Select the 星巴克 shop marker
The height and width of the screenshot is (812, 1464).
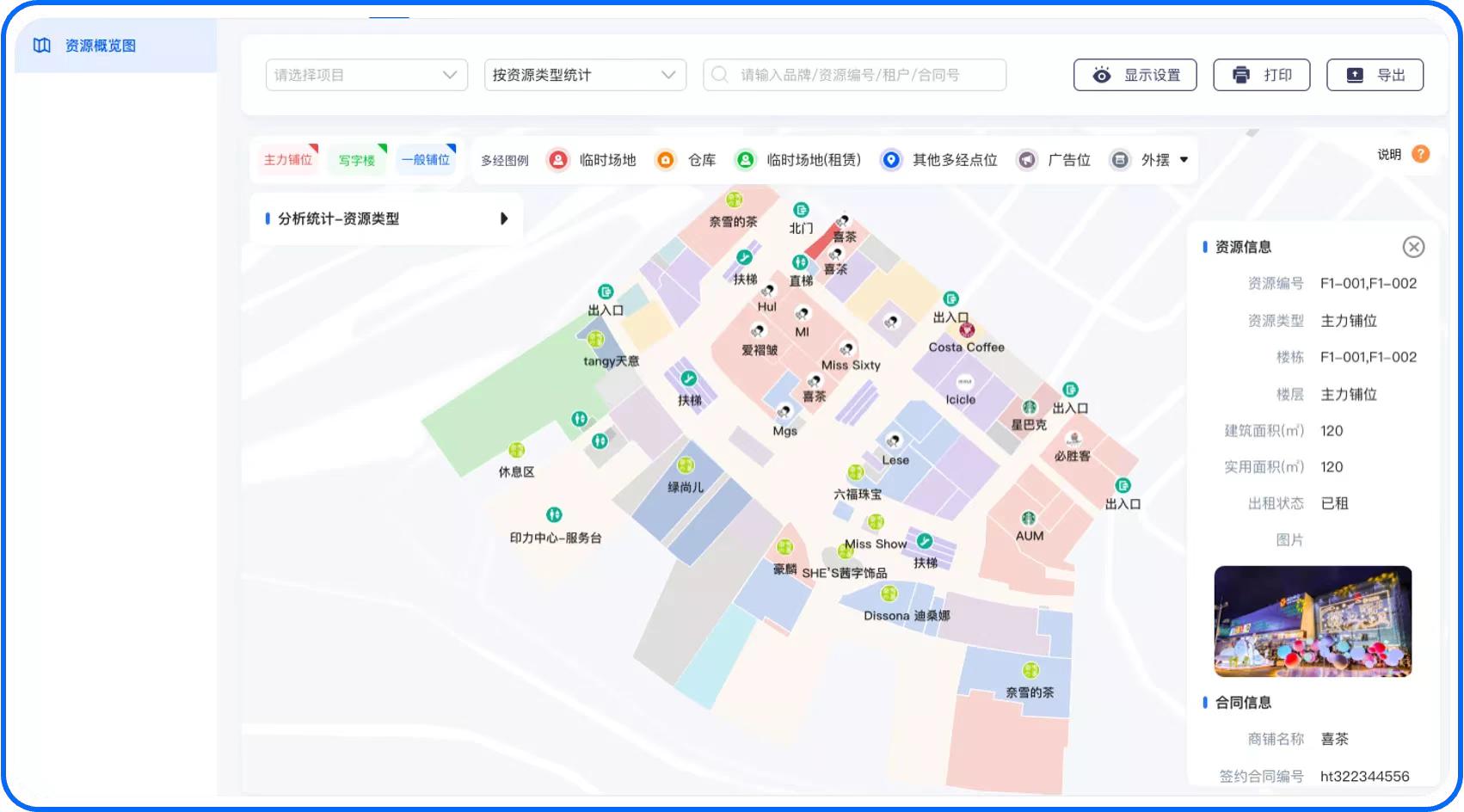(x=1029, y=407)
